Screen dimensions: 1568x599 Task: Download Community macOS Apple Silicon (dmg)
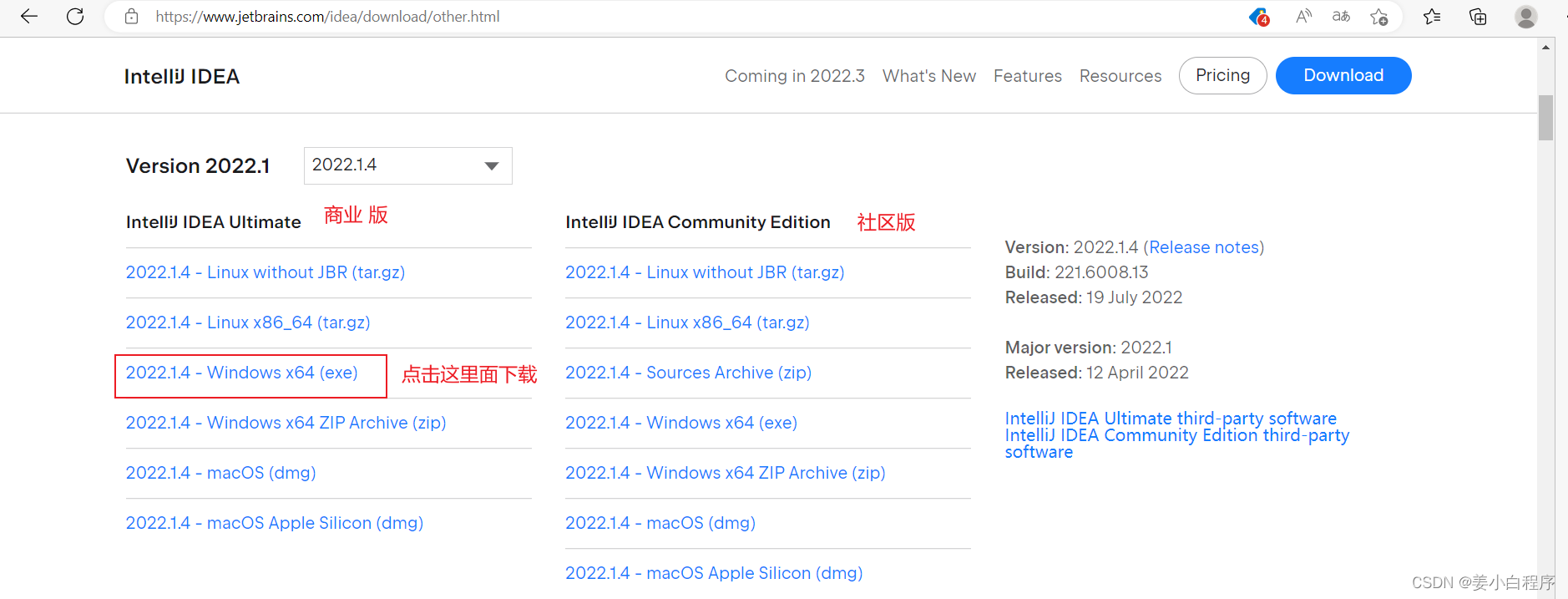pos(714,573)
